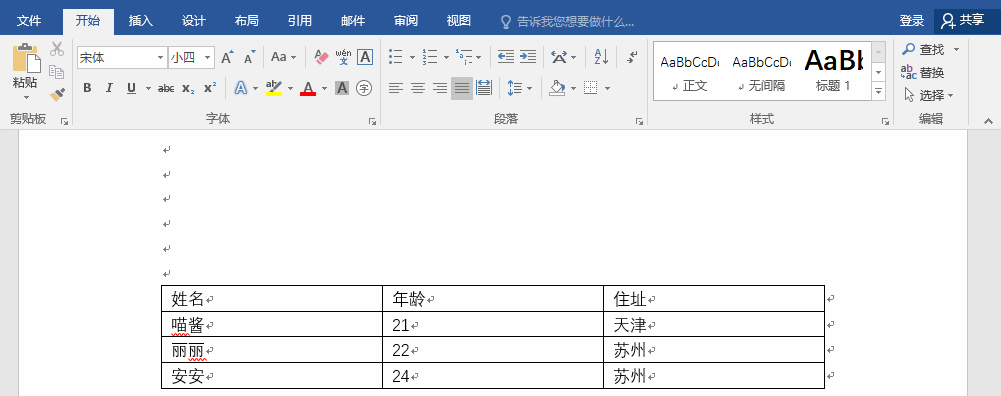Screen dimensions: 1001x396
Task: Click the 共享 share button
Action: click(x=963, y=21)
